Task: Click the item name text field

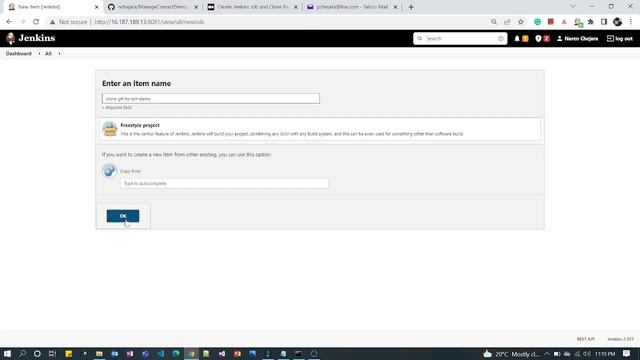Action: pos(211,98)
